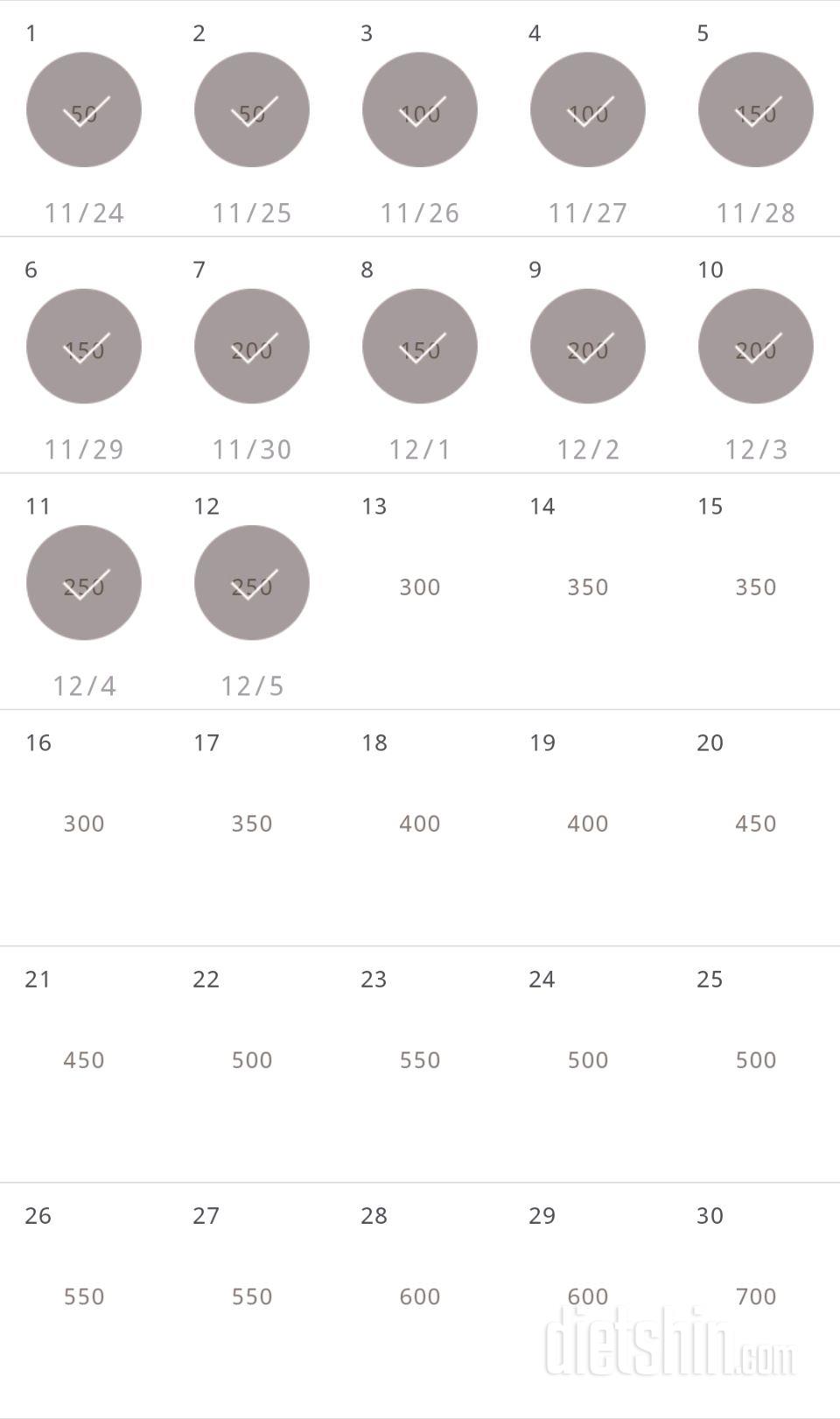Tap the completed day 1 checkmark circle
The width and height of the screenshot is (840, 1419).
click(x=84, y=110)
